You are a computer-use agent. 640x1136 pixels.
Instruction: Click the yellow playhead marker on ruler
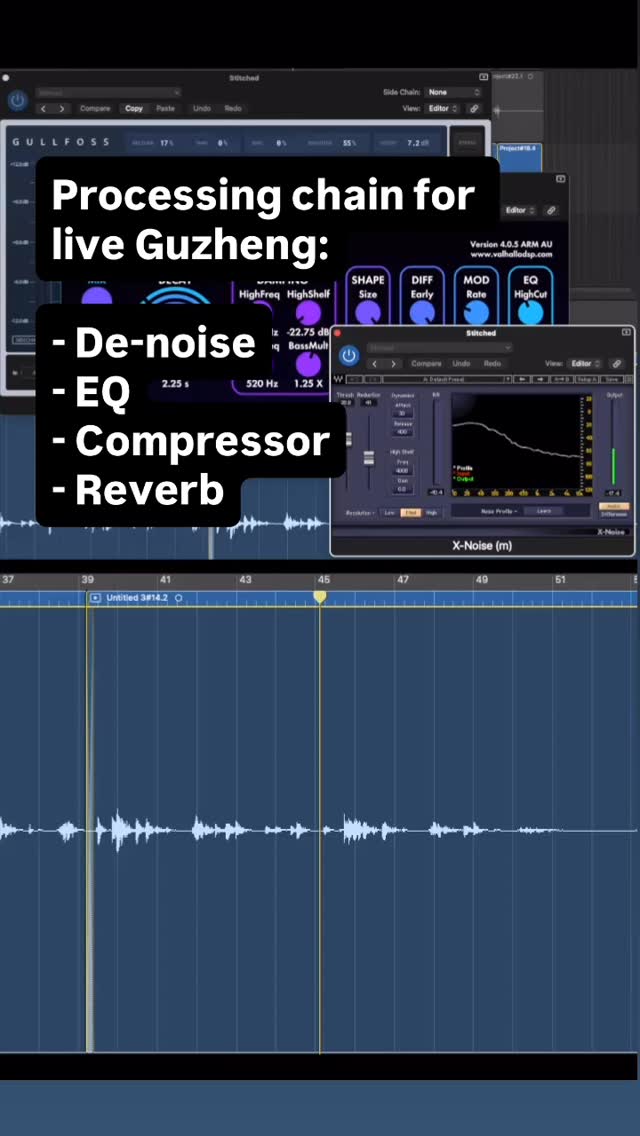320,596
